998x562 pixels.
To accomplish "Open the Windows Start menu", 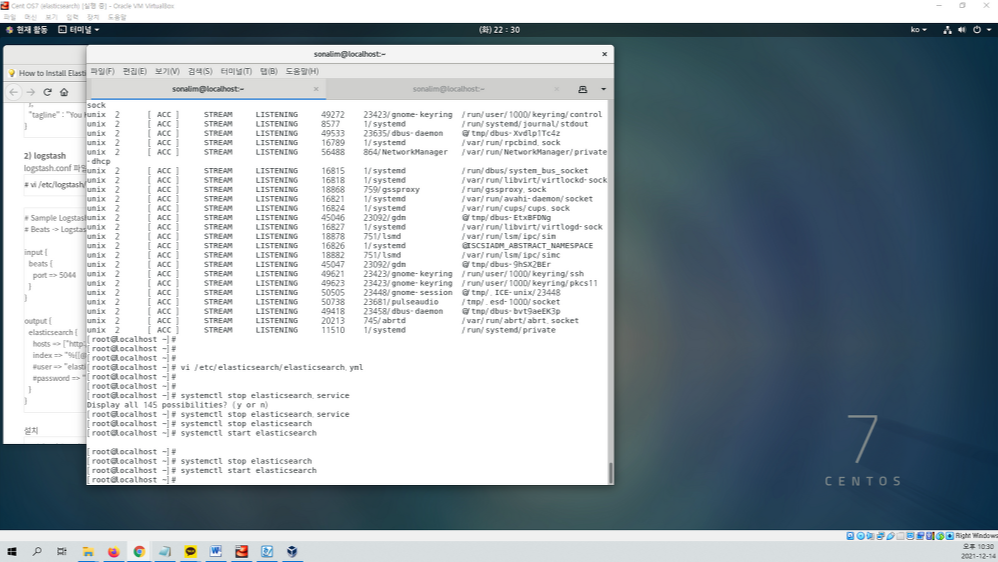I will [11, 551].
